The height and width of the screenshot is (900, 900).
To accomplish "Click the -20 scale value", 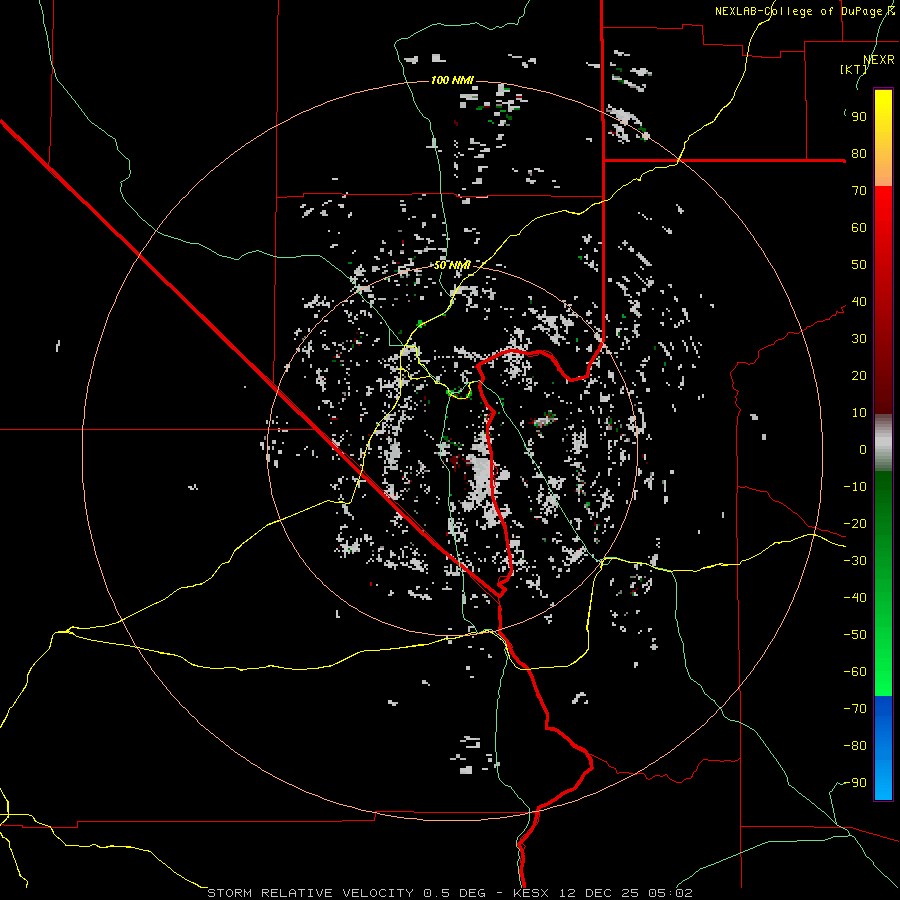I will [x=855, y=524].
